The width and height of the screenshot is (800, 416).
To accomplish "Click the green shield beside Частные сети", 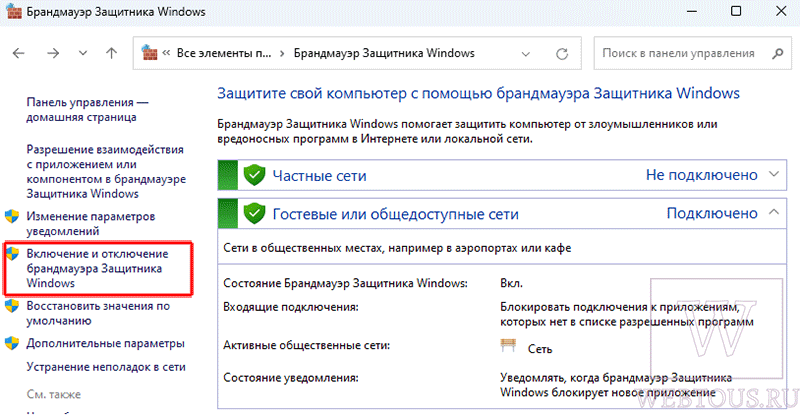I will coord(254,175).
